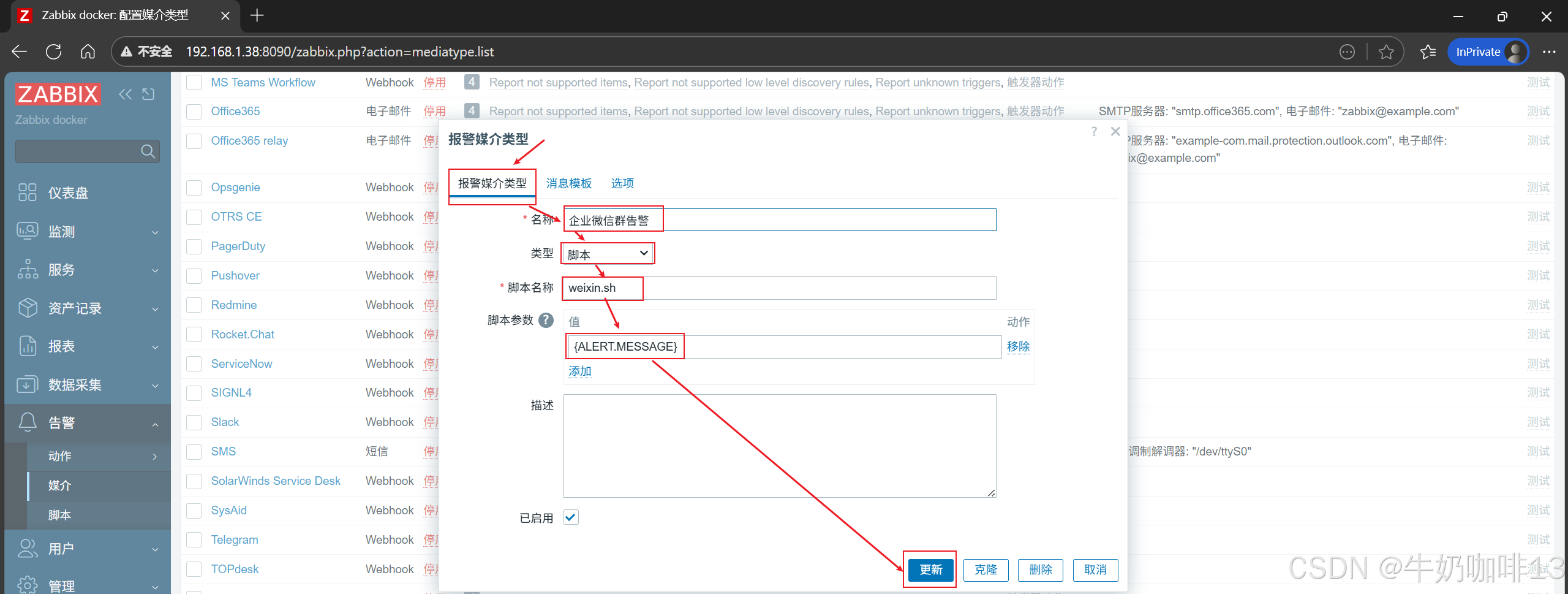Viewport: 1568px width, 594px height.
Task: Expand the 服务 sidebar section chevron
Action: click(x=155, y=270)
